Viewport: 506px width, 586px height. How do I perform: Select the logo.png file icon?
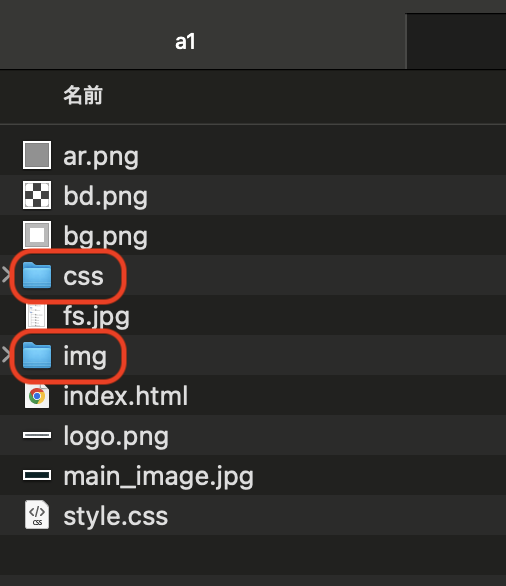[x=37, y=435]
